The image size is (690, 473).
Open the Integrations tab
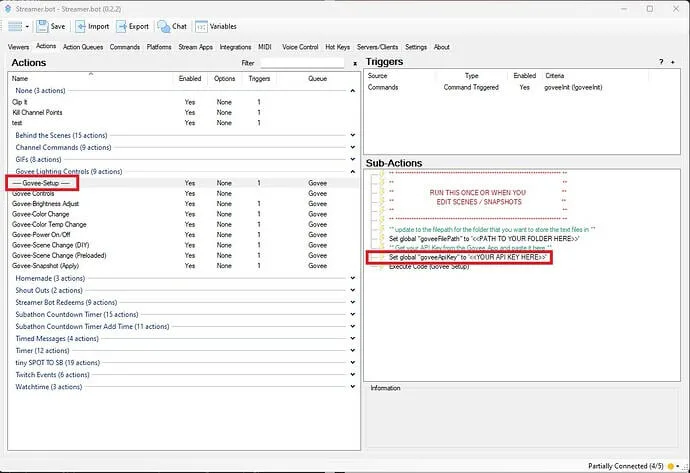[235, 47]
